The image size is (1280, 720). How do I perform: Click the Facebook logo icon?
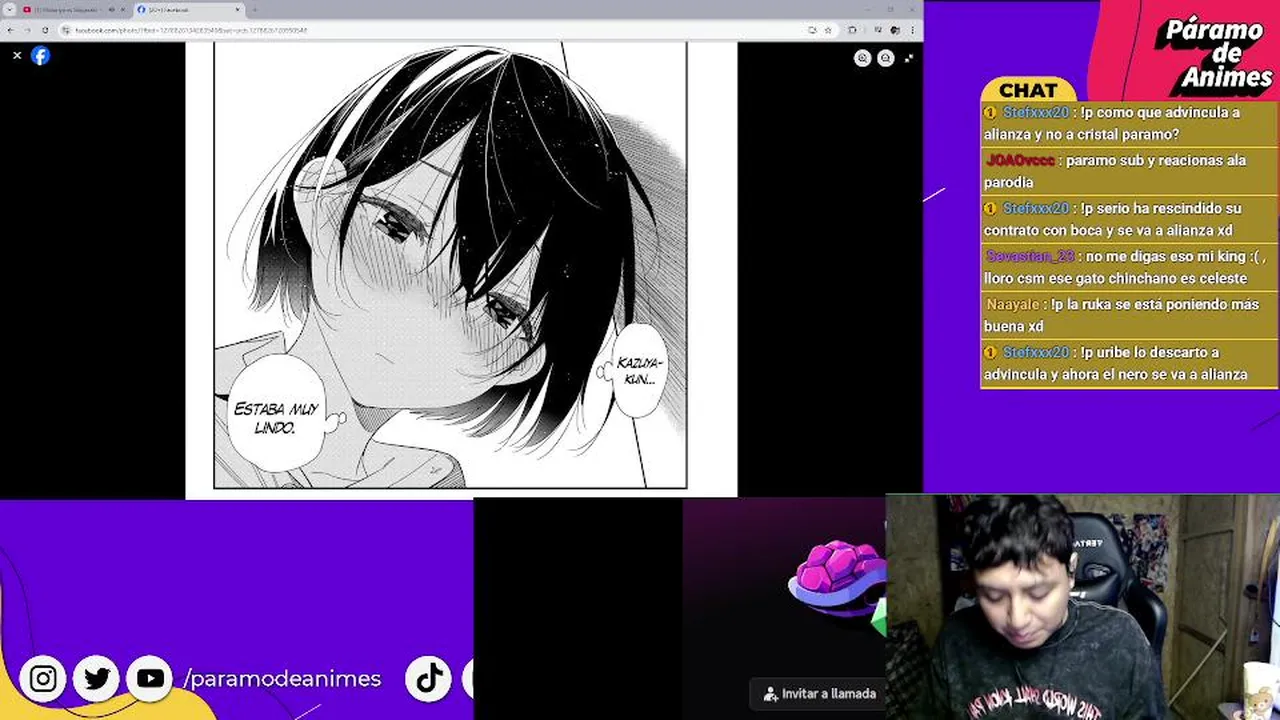(x=40, y=56)
